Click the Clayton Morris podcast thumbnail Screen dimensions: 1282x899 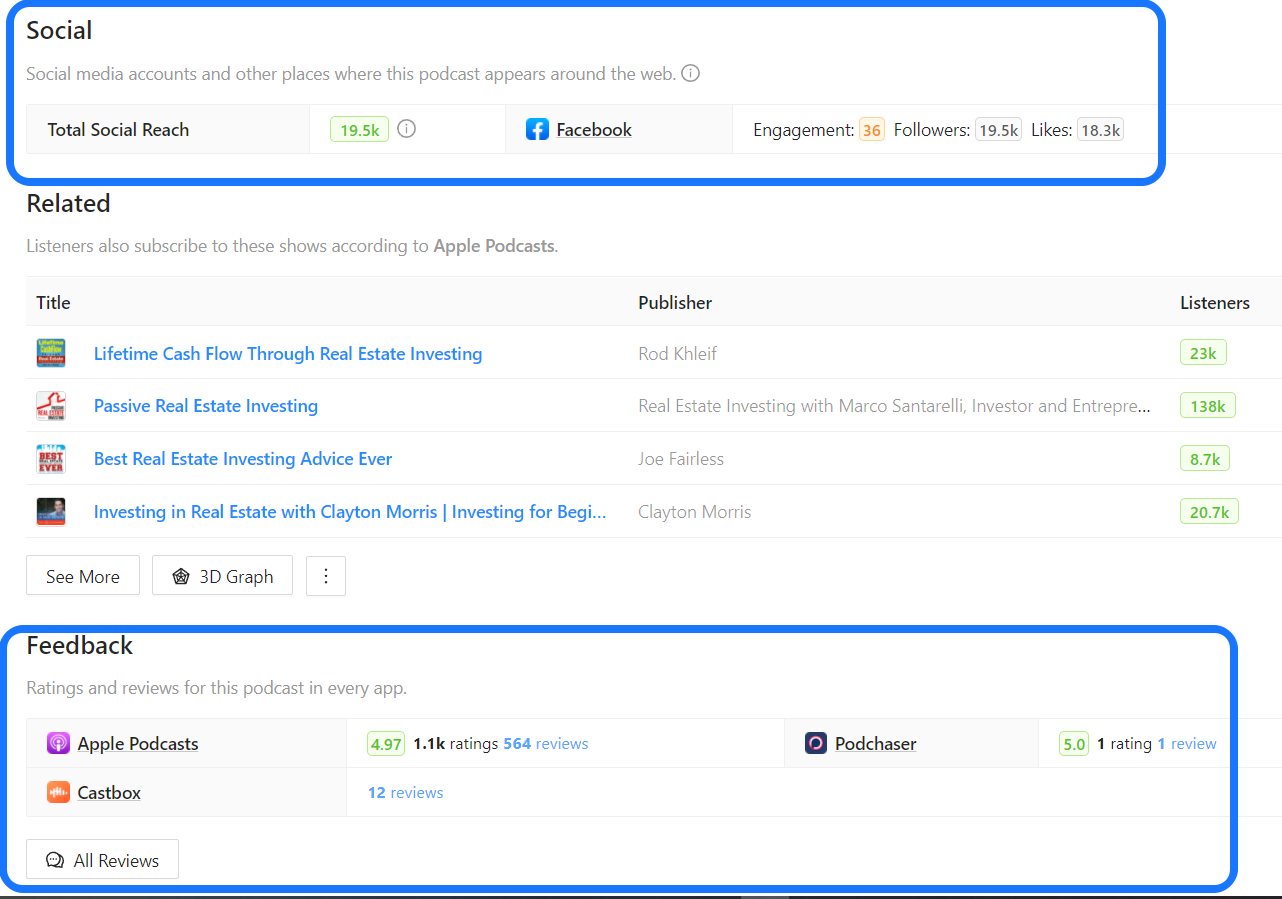[51, 512]
